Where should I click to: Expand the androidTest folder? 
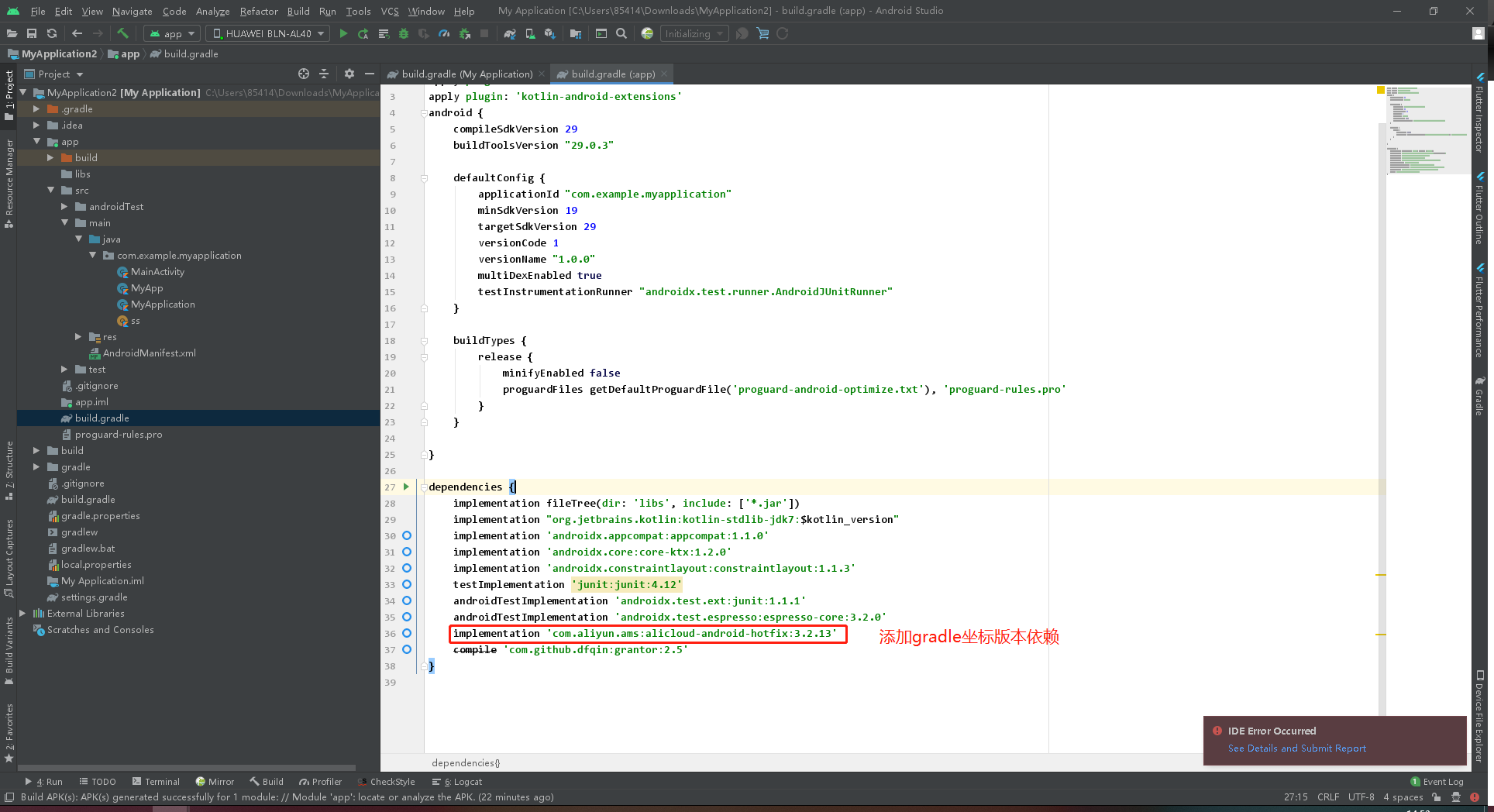[64, 207]
